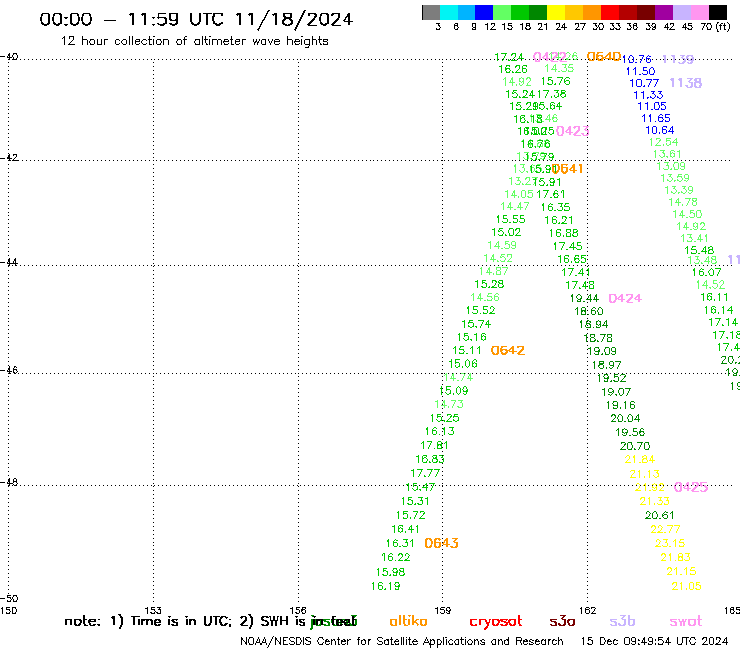Click the latitude axis label '-50'

[9, 598]
